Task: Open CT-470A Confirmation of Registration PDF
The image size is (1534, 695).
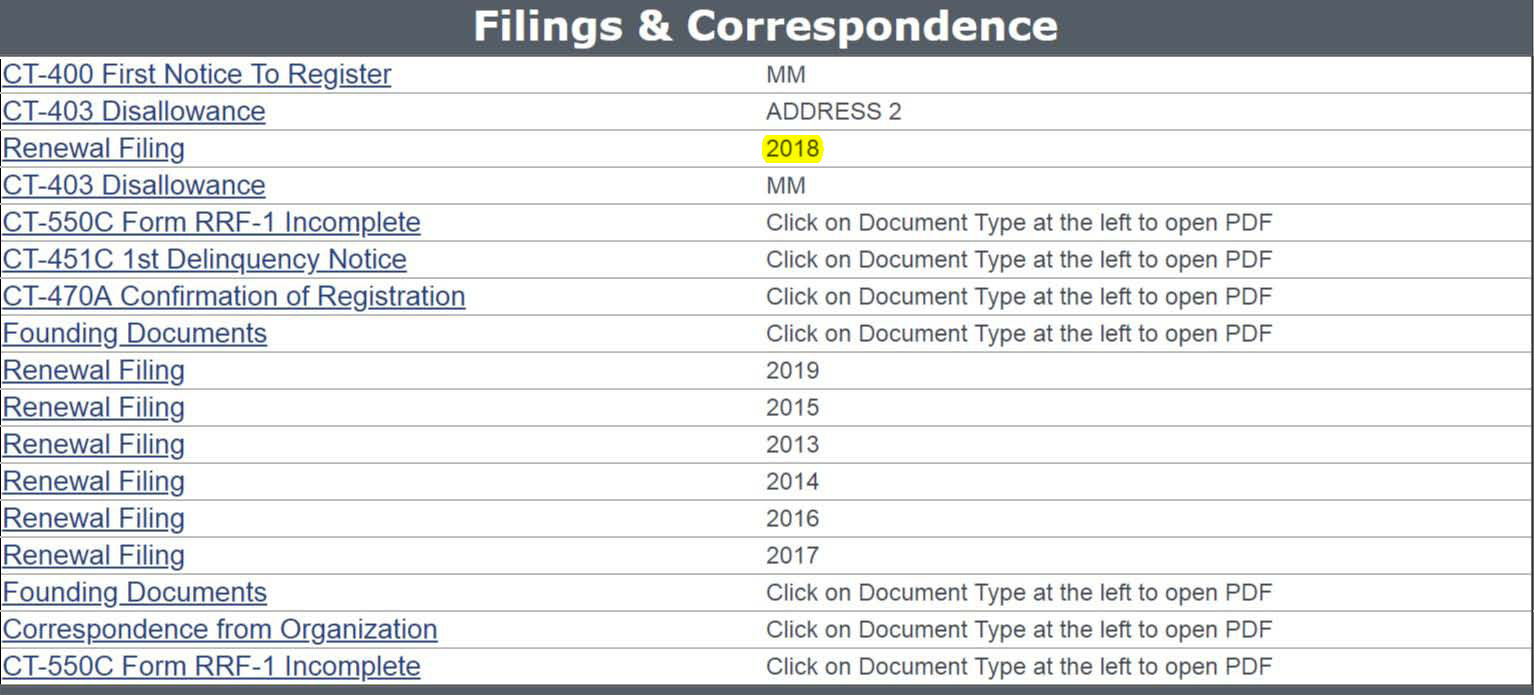Action: [x=234, y=297]
